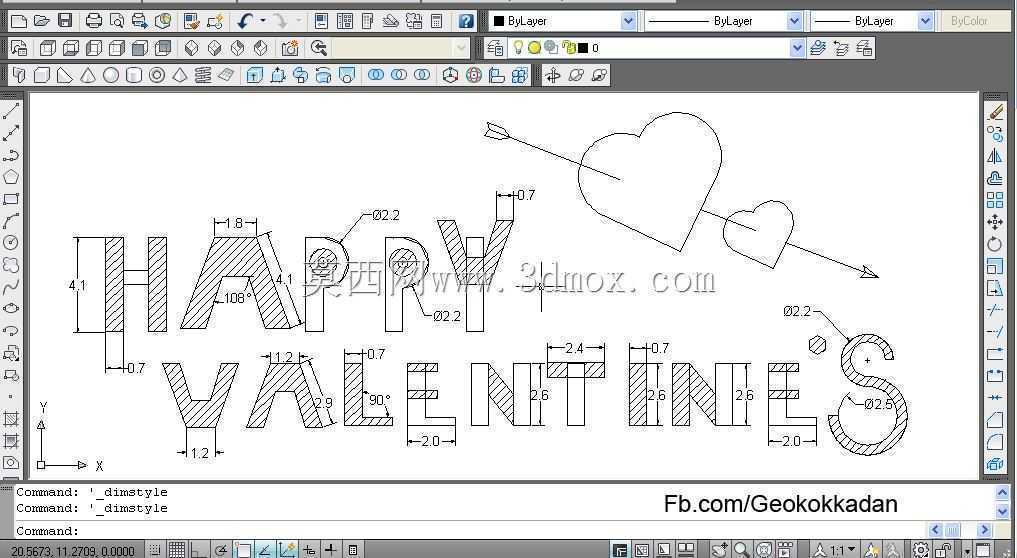Click the coordinates readout 20.5673, 11.2709, 0.0000
Screen dimensions: 1017x558
(73, 552)
